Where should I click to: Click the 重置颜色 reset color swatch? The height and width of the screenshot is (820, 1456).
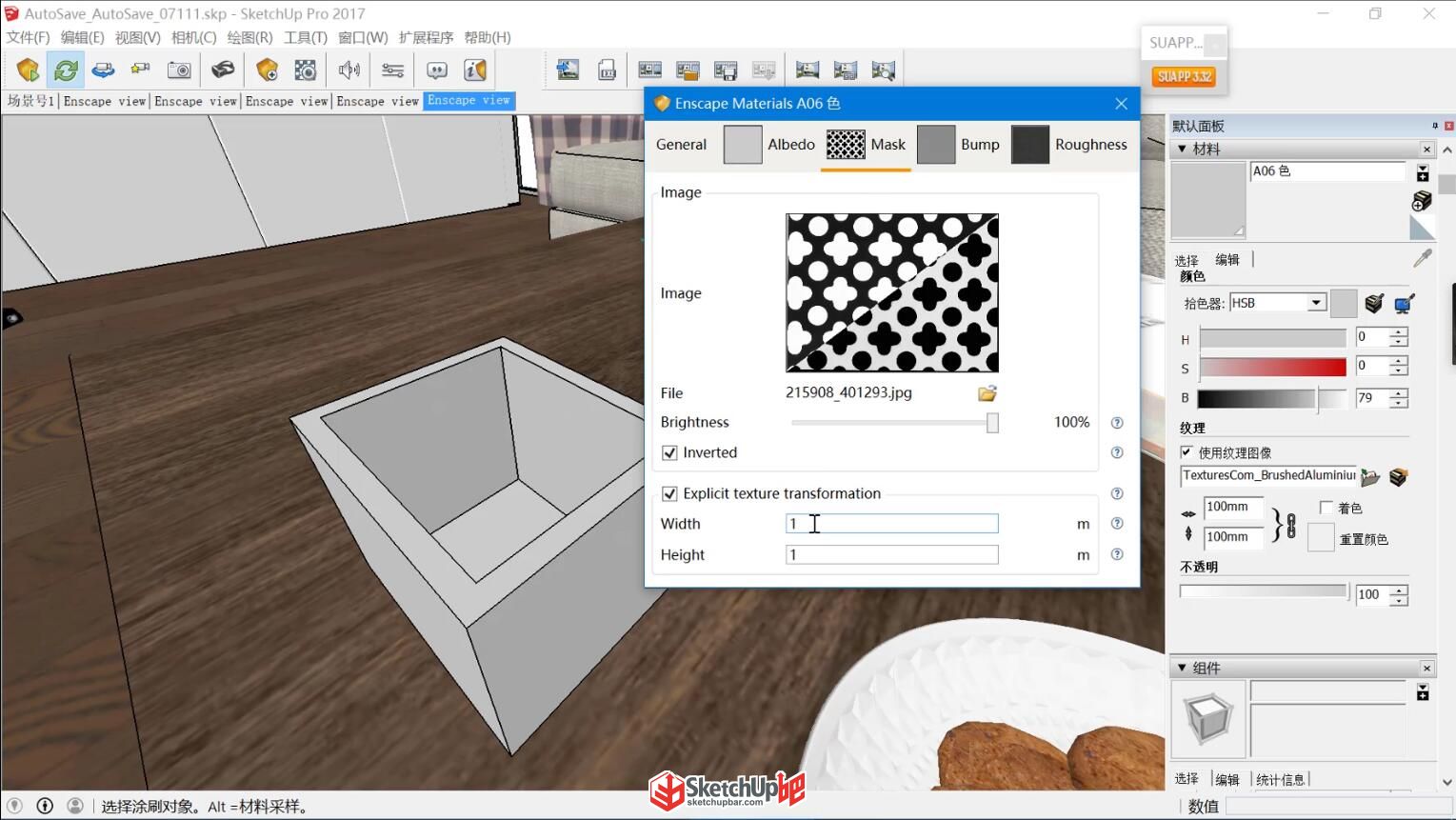coord(1321,538)
